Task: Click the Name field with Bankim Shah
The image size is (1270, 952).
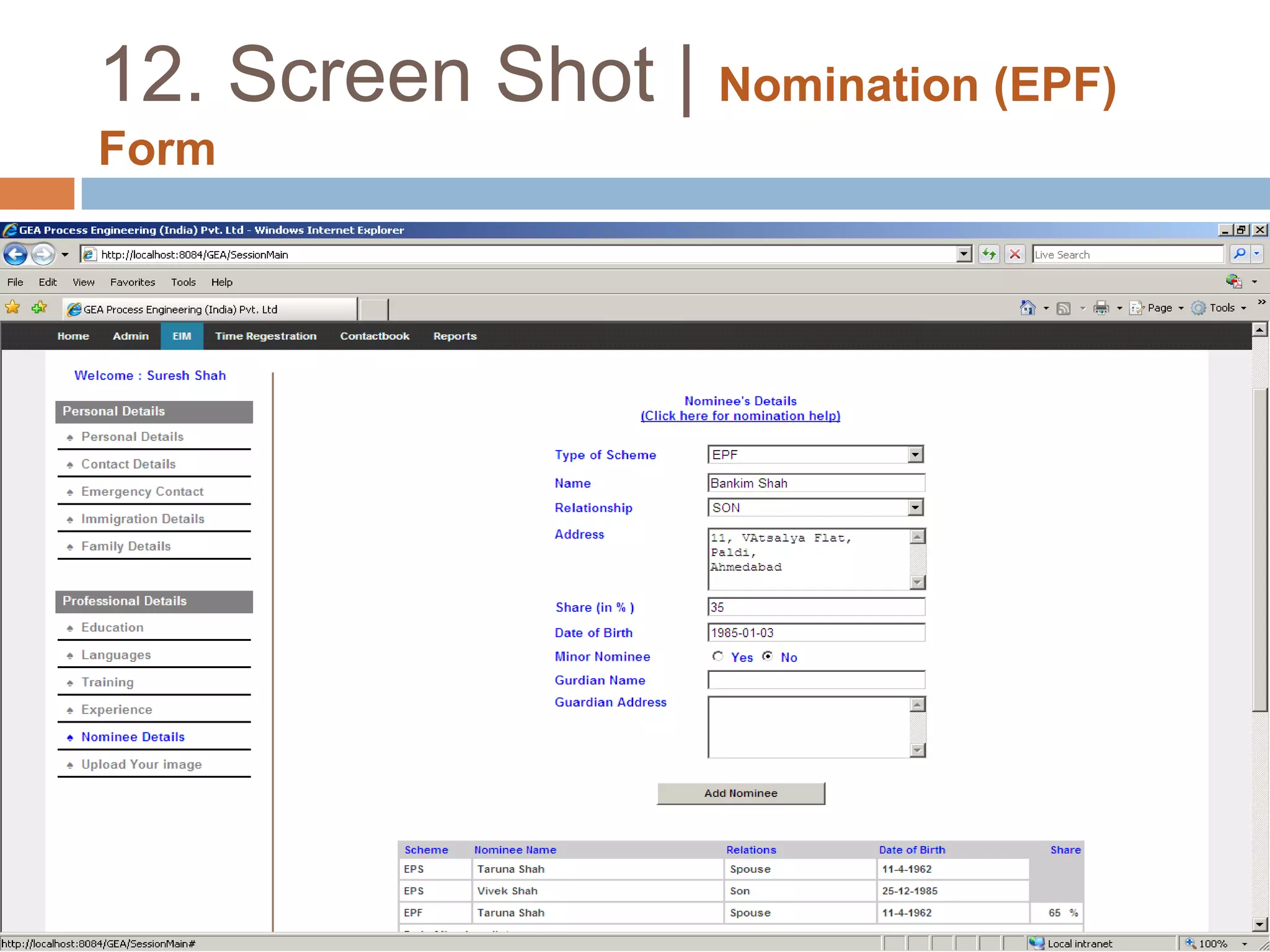Action: (816, 483)
